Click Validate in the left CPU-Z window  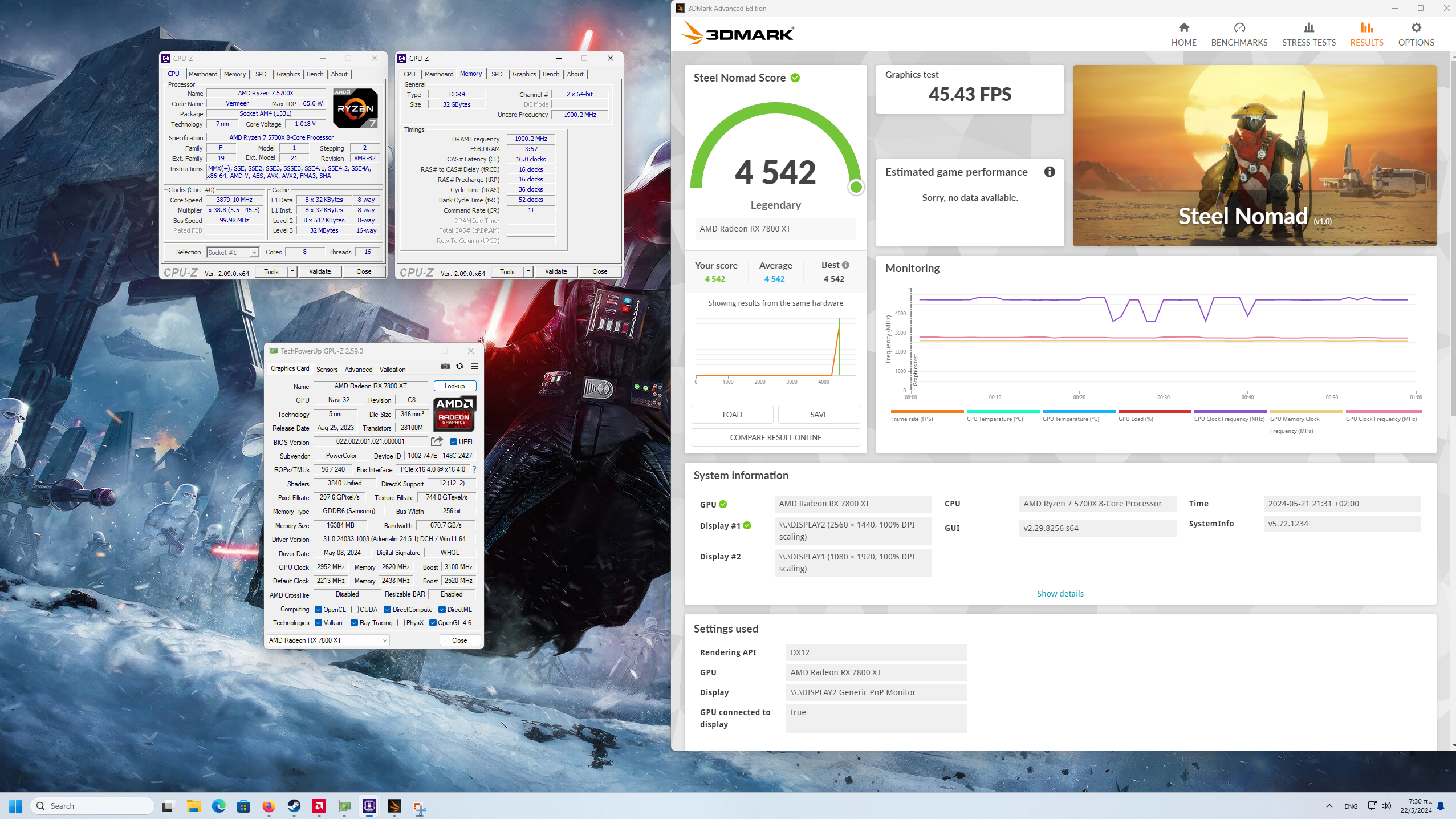pos(320,271)
